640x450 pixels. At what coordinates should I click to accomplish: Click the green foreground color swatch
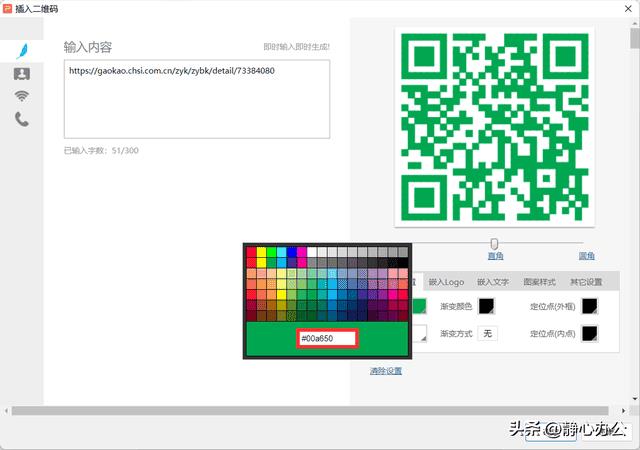419,306
